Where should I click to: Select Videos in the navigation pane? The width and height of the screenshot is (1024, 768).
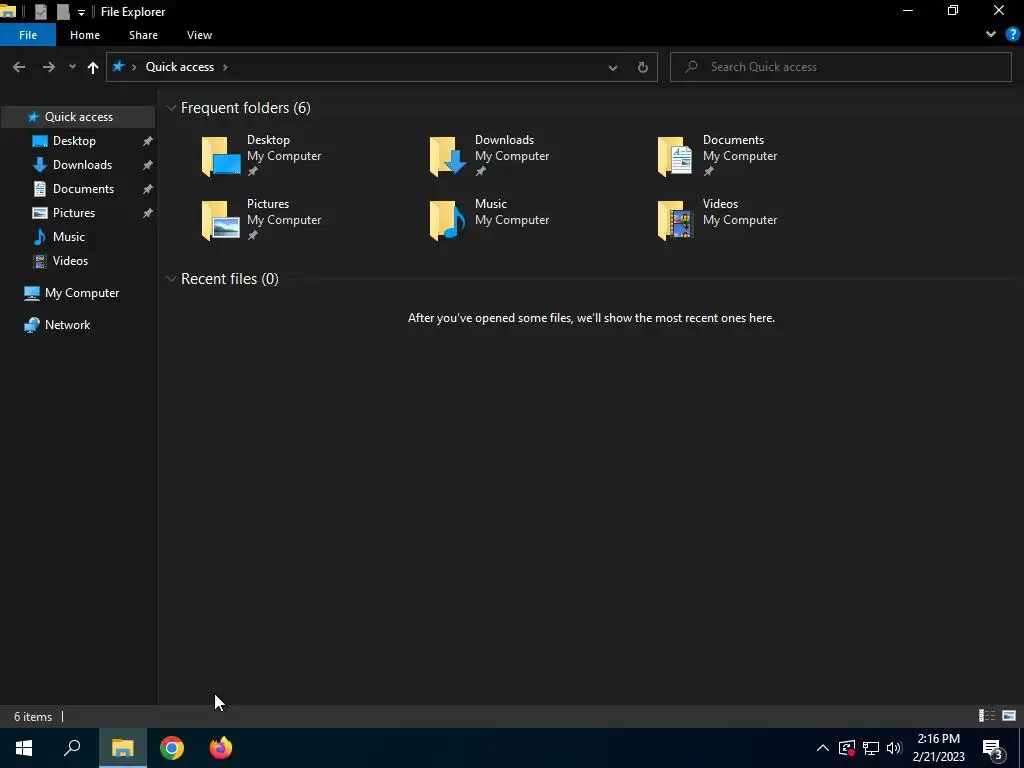pyautogui.click(x=70, y=261)
